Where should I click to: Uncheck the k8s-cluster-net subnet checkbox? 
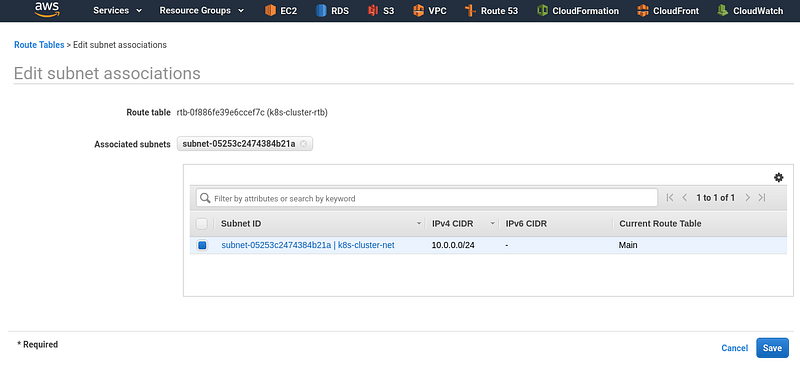click(202, 246)
